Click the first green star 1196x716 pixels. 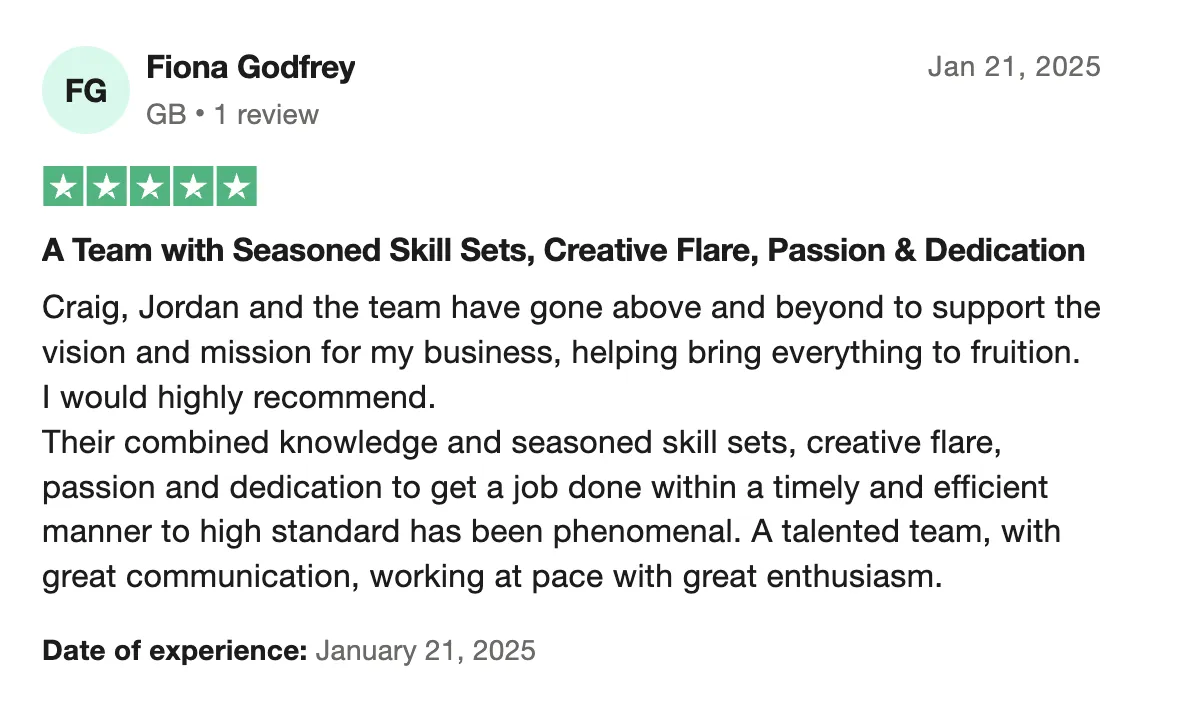(63, 186)
